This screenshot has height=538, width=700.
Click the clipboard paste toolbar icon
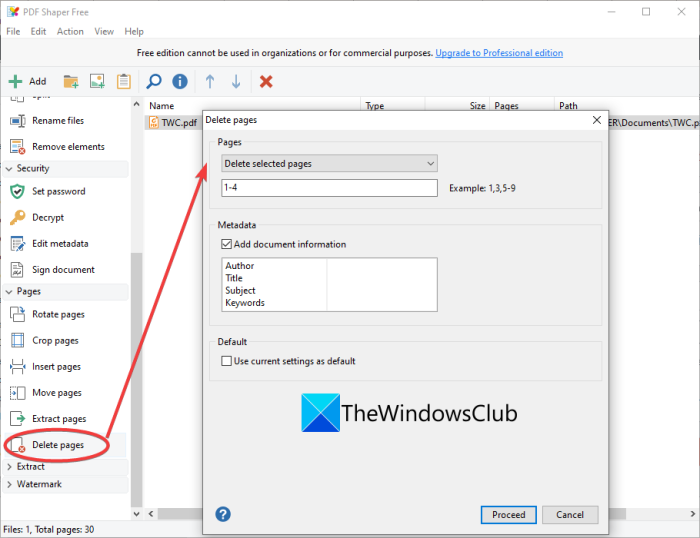(x=124, y=81)
